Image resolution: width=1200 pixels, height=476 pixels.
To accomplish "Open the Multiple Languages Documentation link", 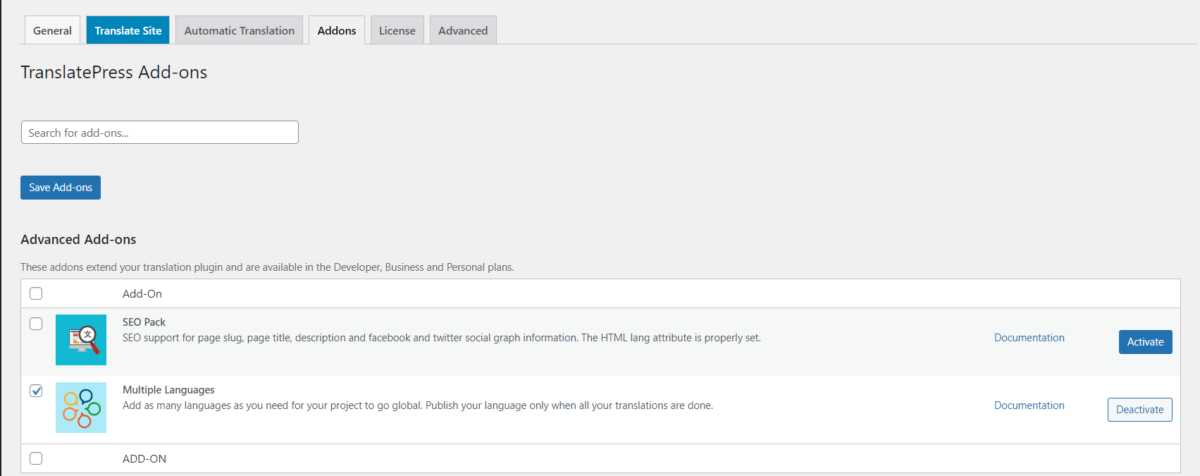I will tap(1029, 405).
